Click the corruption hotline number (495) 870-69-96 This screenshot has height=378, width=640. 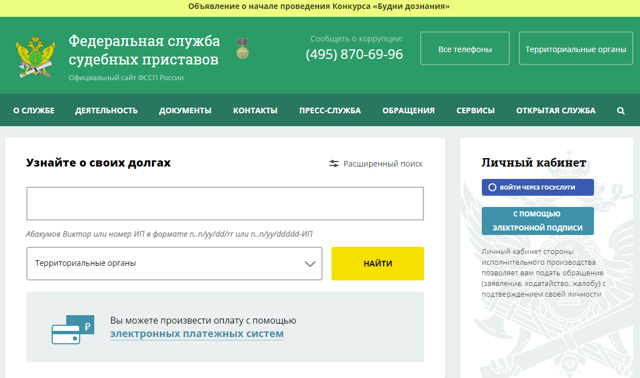[x=354, y=54]
